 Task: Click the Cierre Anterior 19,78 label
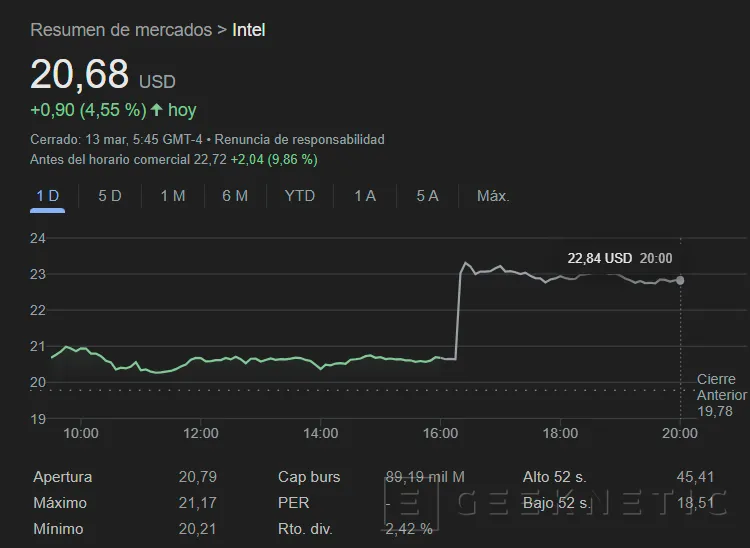pyautogui.click(x=716, y=395)
